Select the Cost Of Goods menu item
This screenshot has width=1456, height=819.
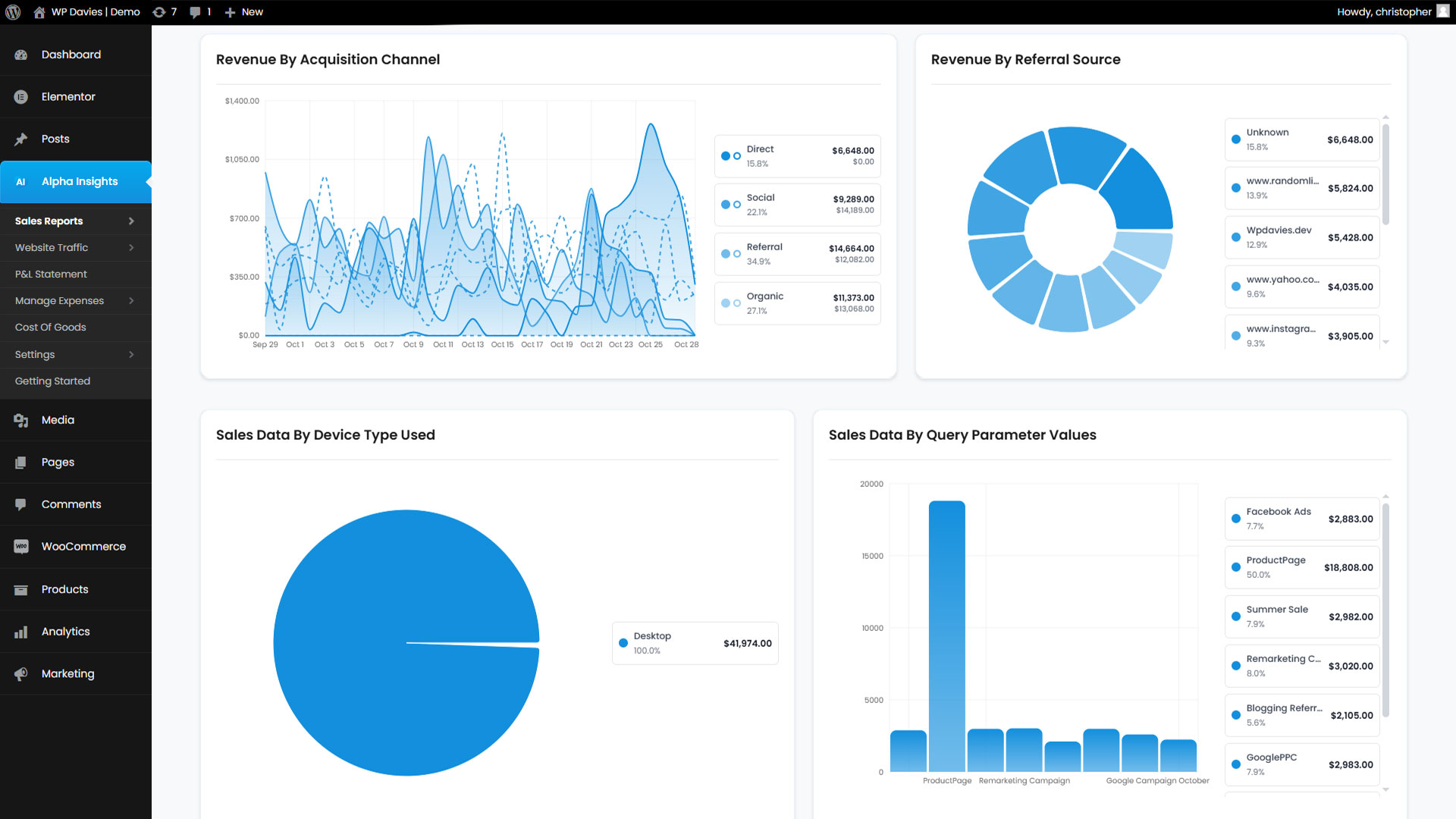click(51, 328)
